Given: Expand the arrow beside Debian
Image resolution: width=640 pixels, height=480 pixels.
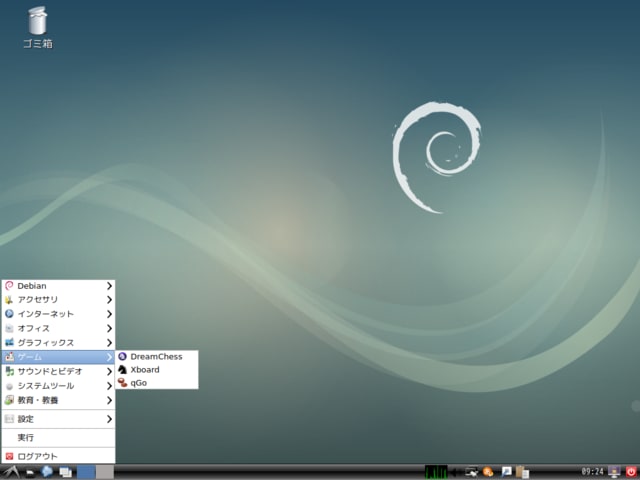Looking at the screenshot, I should point(109,286).
